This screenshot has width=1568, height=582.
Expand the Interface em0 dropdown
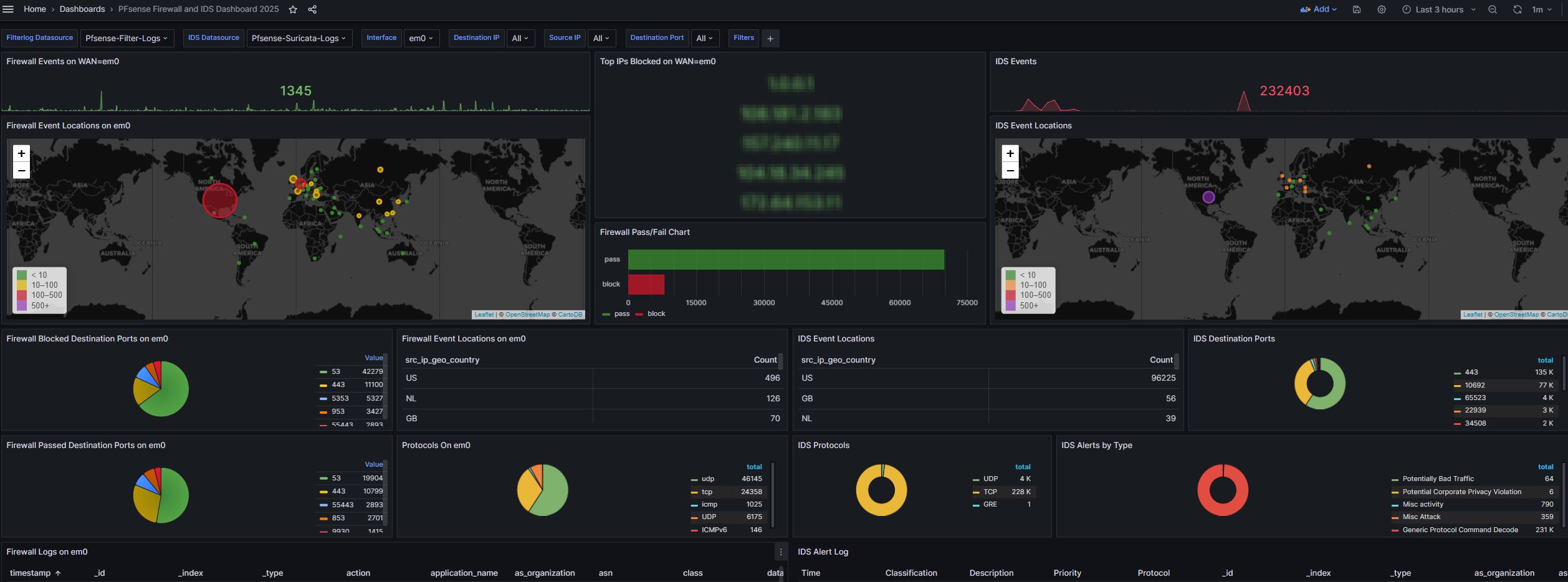(421, 38)
